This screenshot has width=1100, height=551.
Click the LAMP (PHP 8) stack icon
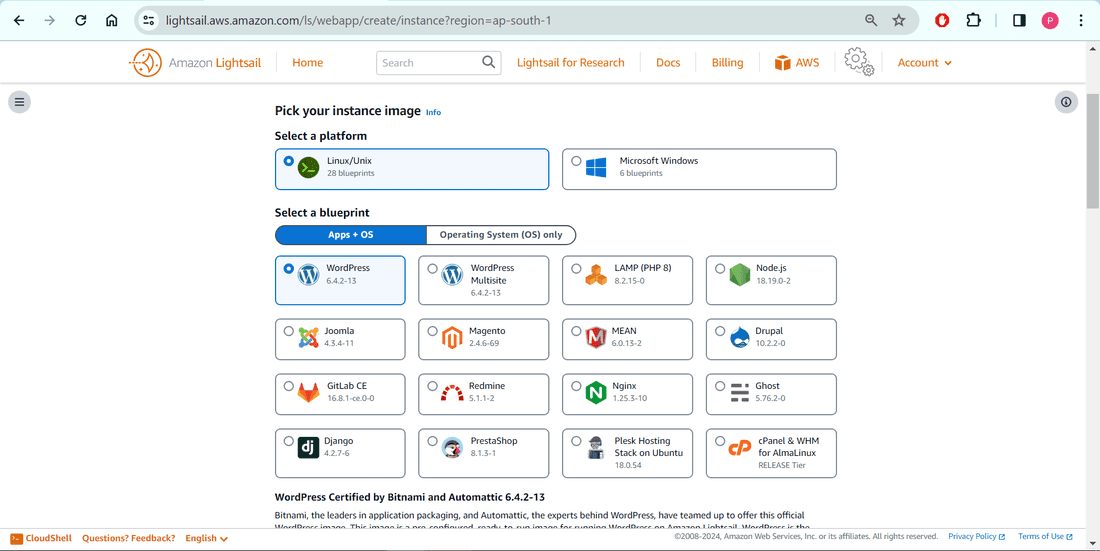(596, 274)
